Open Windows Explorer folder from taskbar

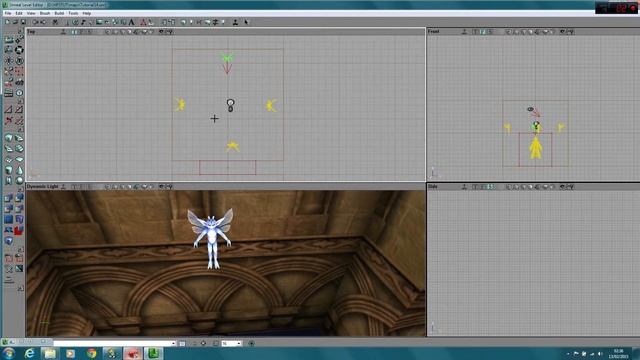(x=50, y=353)
